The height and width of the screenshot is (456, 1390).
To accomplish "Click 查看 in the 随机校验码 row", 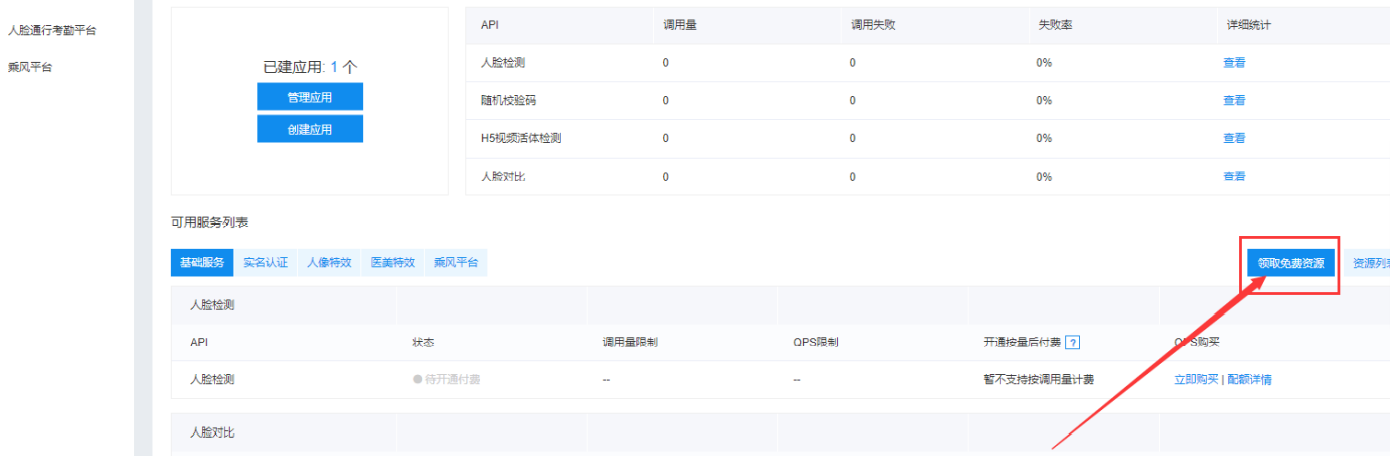I will point(1234,100).
